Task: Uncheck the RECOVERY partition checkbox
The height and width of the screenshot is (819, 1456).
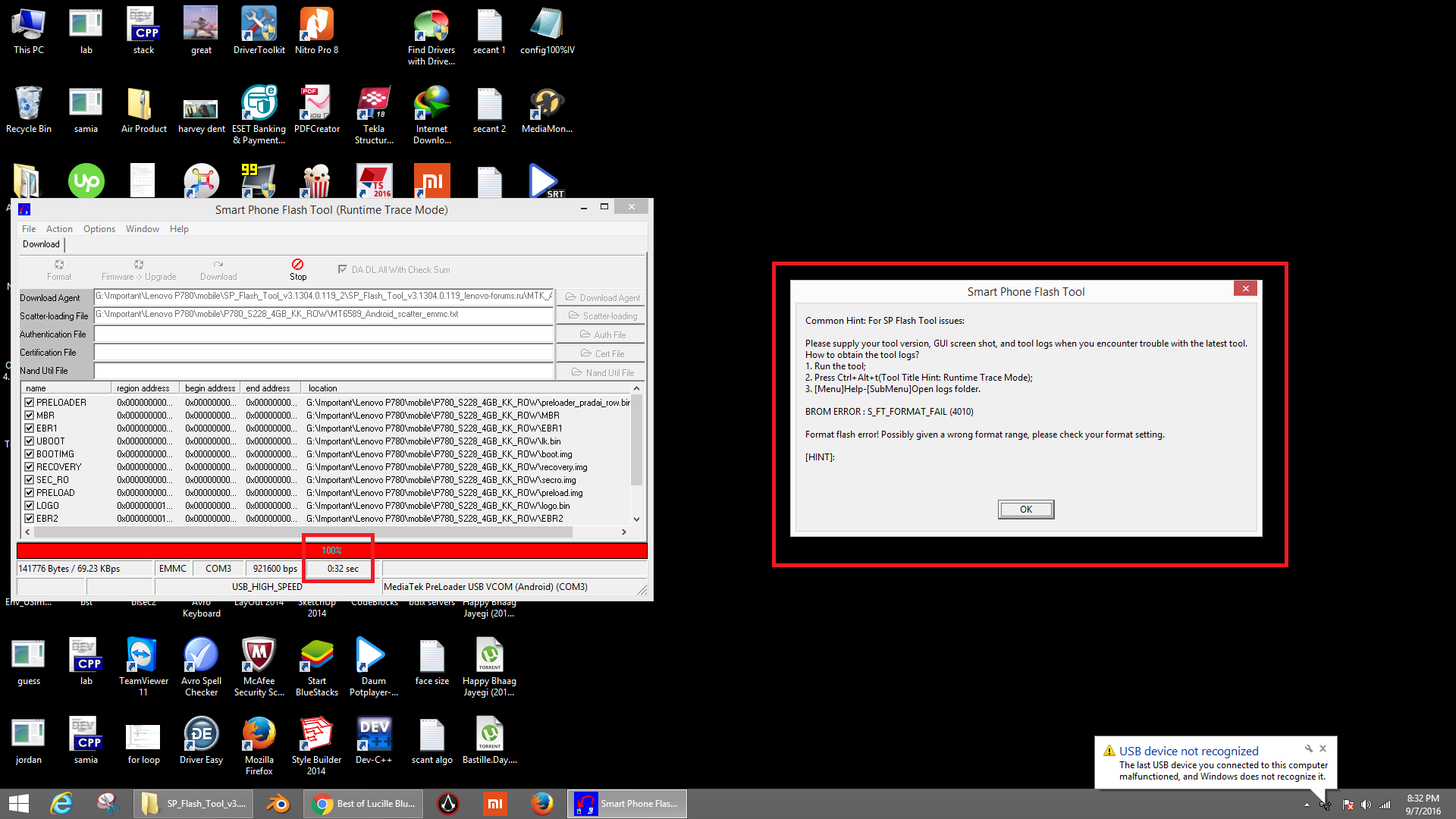Action: point(30,467)
